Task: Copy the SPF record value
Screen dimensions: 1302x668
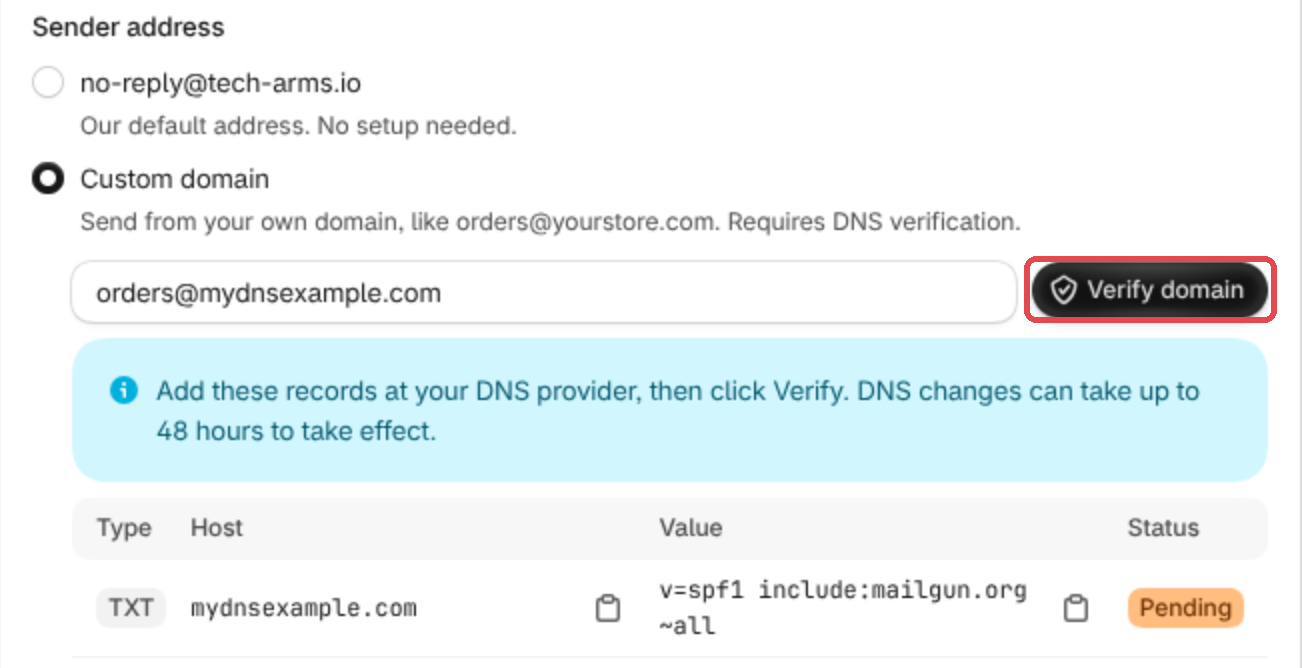Action: 1075,608
